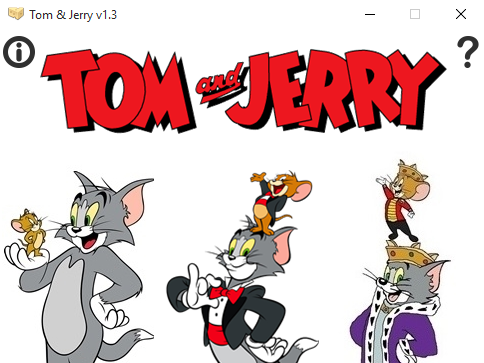Select the King Tom in purple robe picture

click(x=400, y=262)
